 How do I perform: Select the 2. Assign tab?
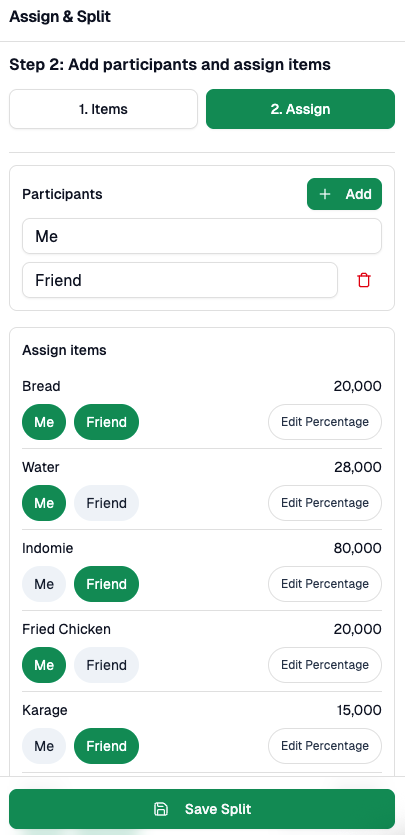(x=300, y=109)
